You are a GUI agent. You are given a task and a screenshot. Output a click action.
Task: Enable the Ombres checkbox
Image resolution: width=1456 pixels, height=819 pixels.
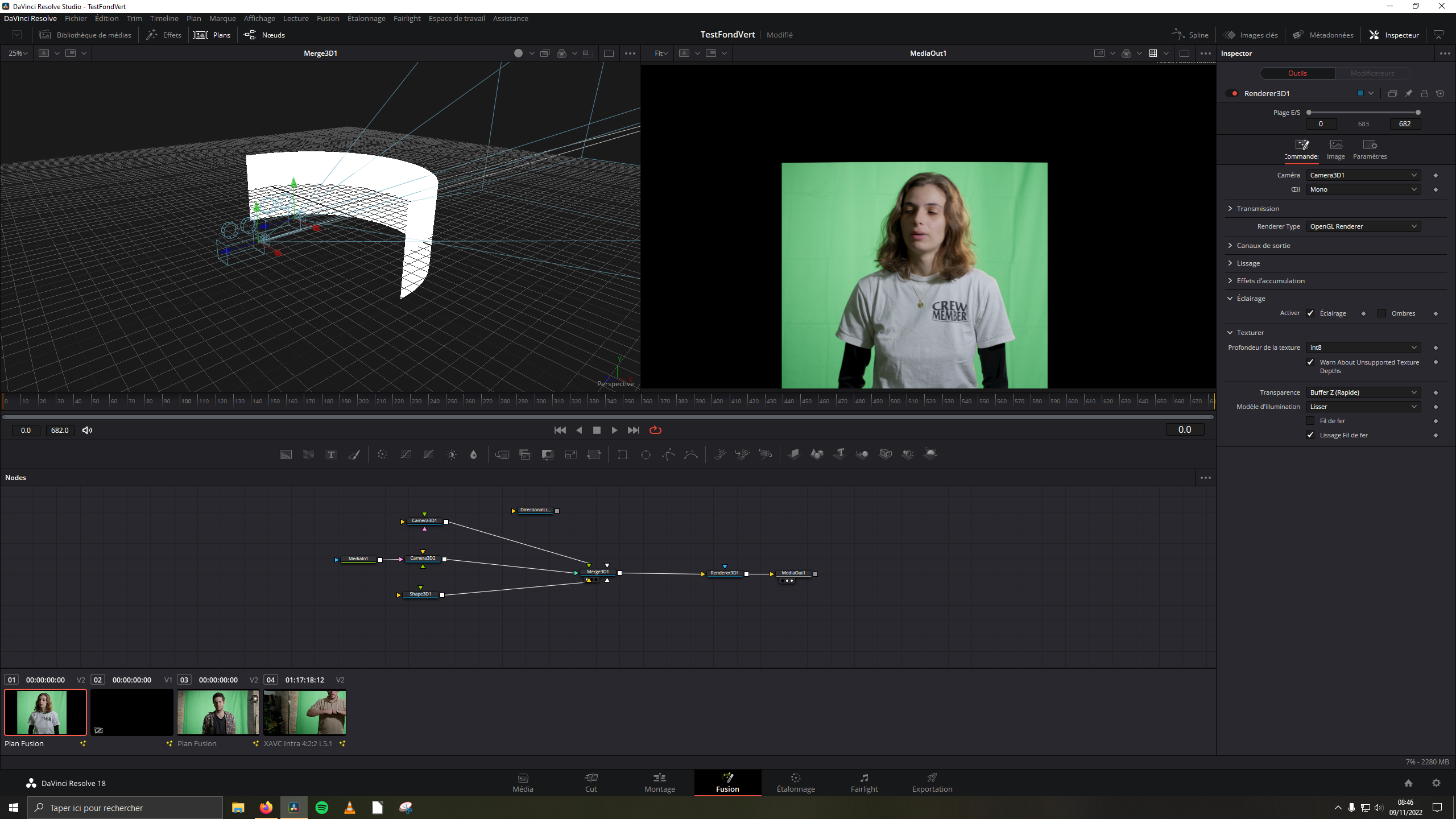pyautogui.click(x=1381, y=313)
